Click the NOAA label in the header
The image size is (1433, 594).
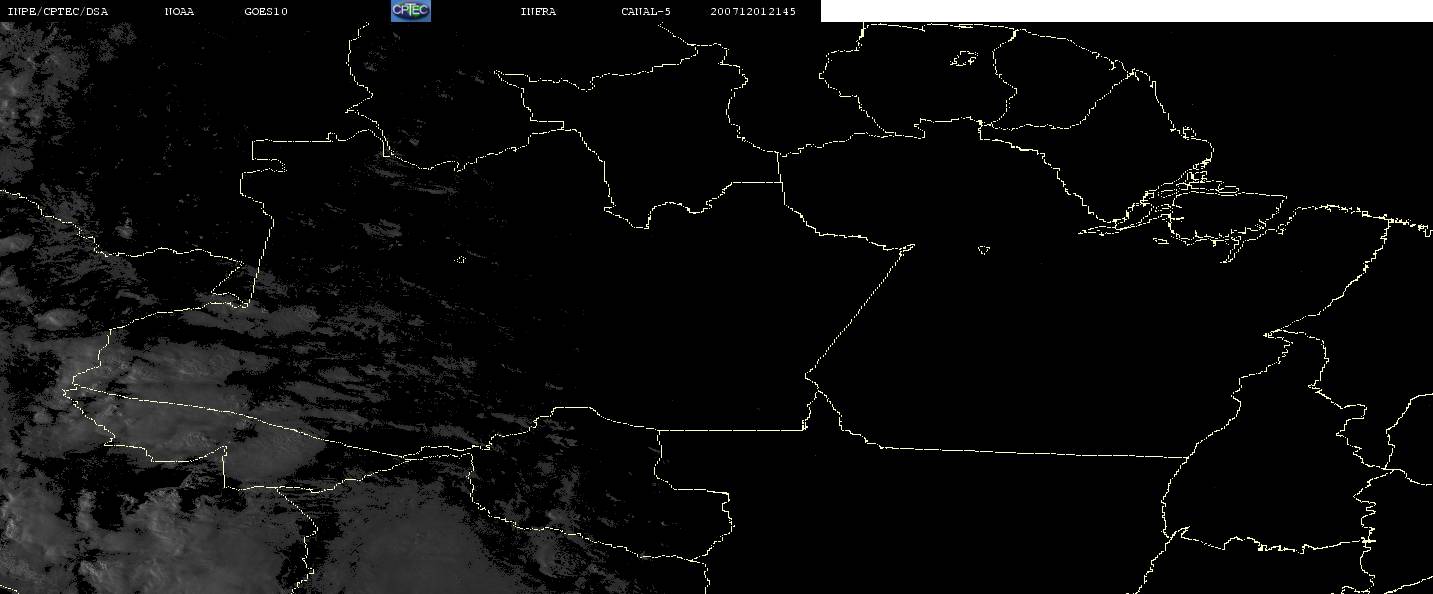coord(179,11)
